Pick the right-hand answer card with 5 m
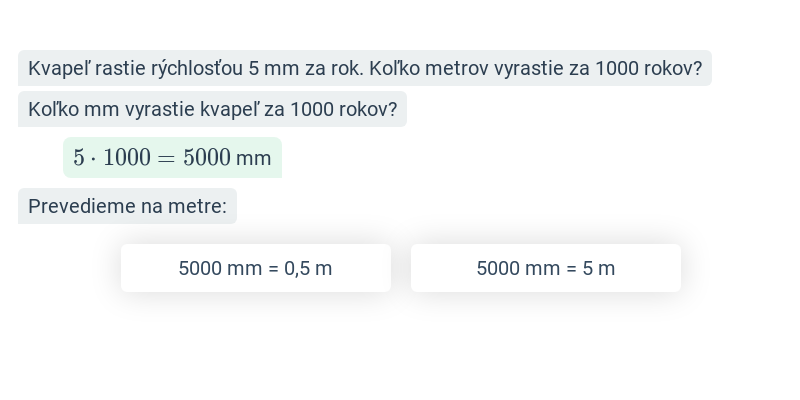 [x=545, y=268]
